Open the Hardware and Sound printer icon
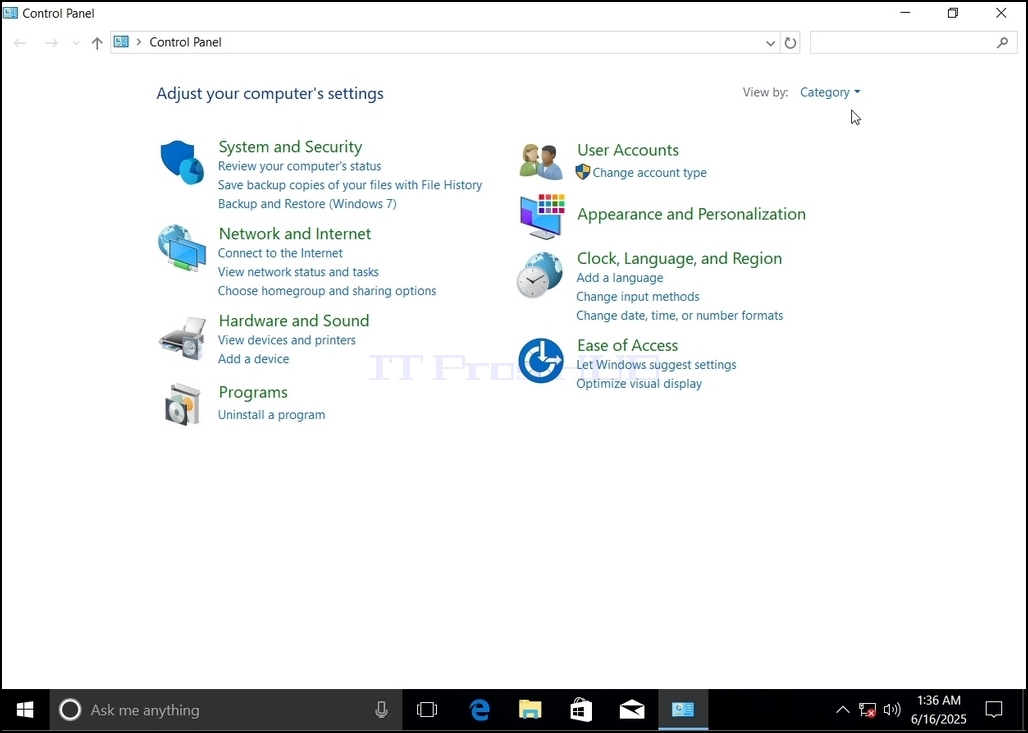The image size is (1028, 733). [182, 338]
